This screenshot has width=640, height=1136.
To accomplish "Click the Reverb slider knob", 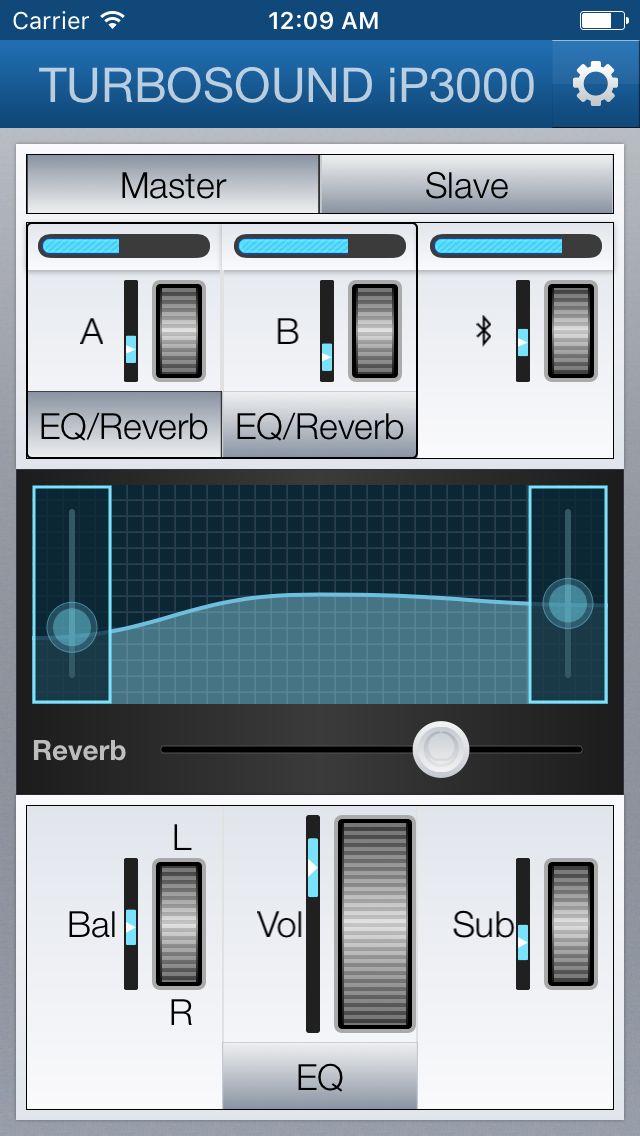I will pyautogui.click(x=441, y=749).
